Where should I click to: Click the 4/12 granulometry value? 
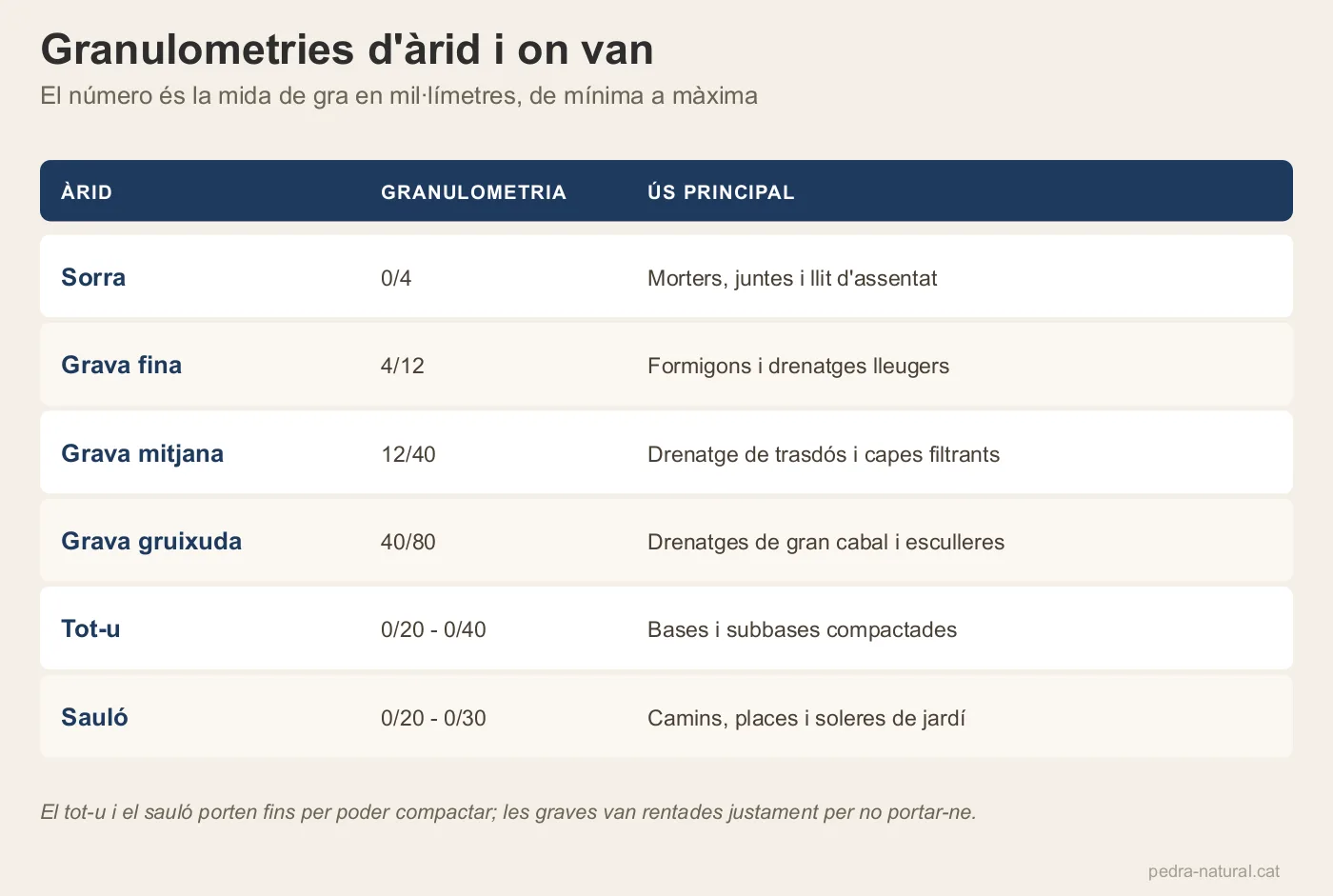click(x=403, y=366)
